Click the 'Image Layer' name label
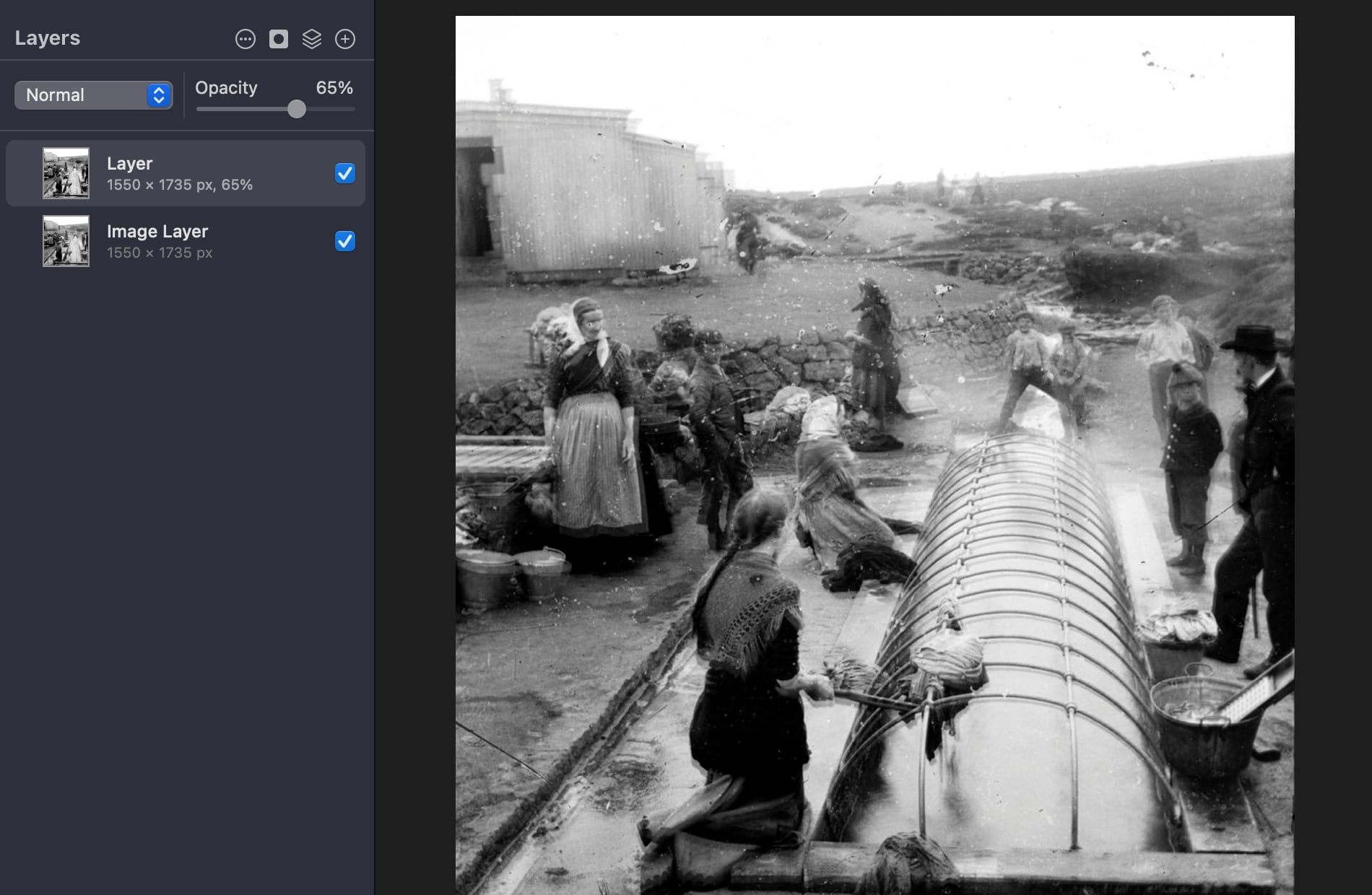Image resolution: width=1372 pixels, height=895 pixels. [x=157, y=232]
